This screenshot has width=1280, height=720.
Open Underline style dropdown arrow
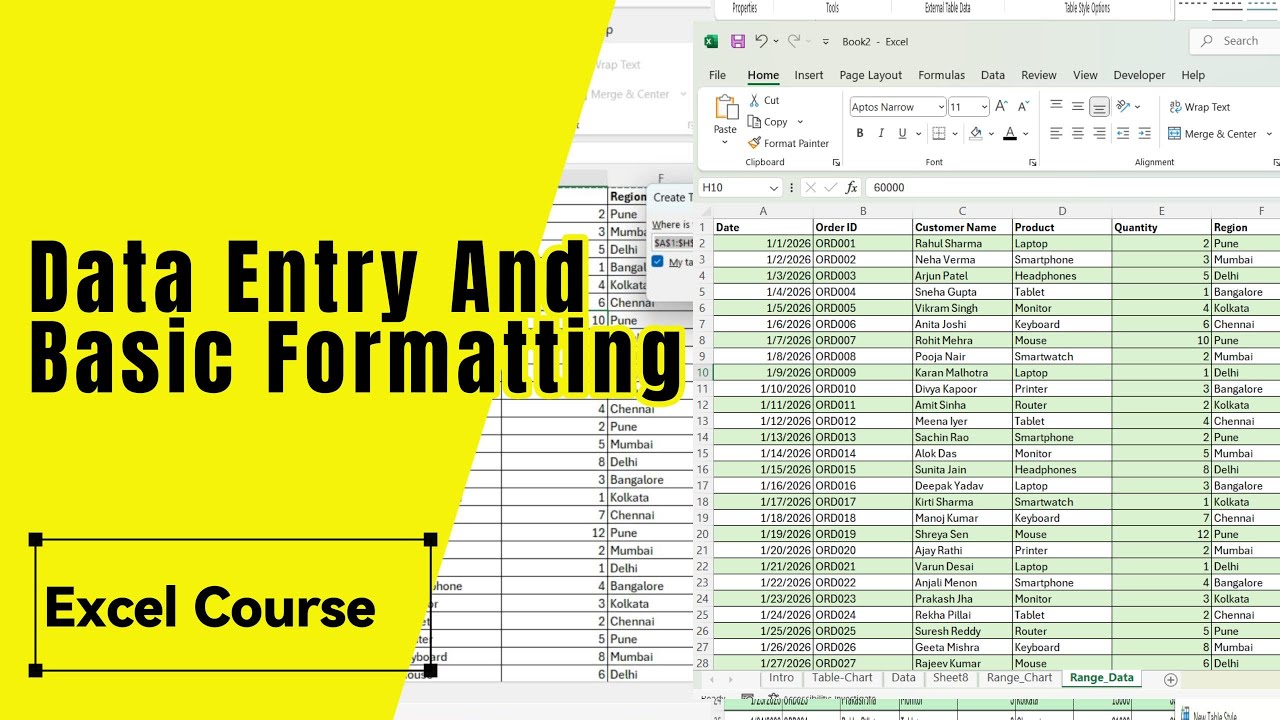click(x=917, y=134)
